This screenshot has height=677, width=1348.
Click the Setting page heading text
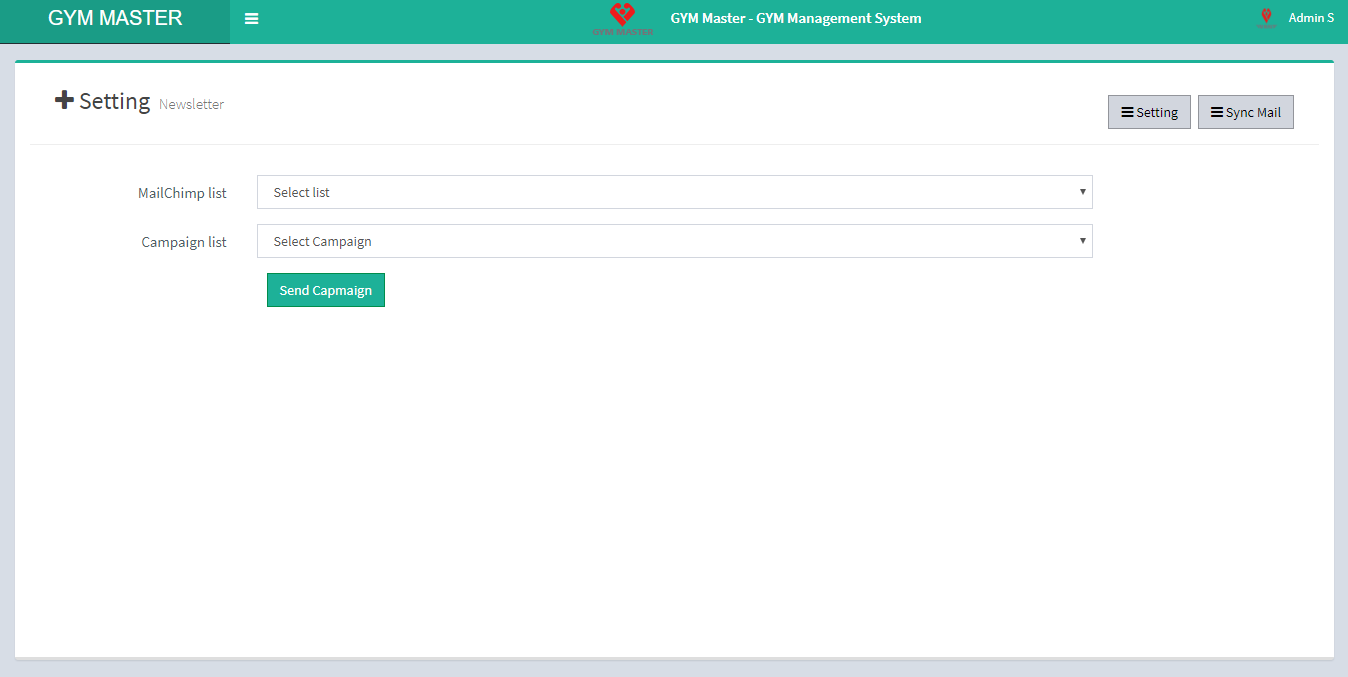click(x=114, y=101)
